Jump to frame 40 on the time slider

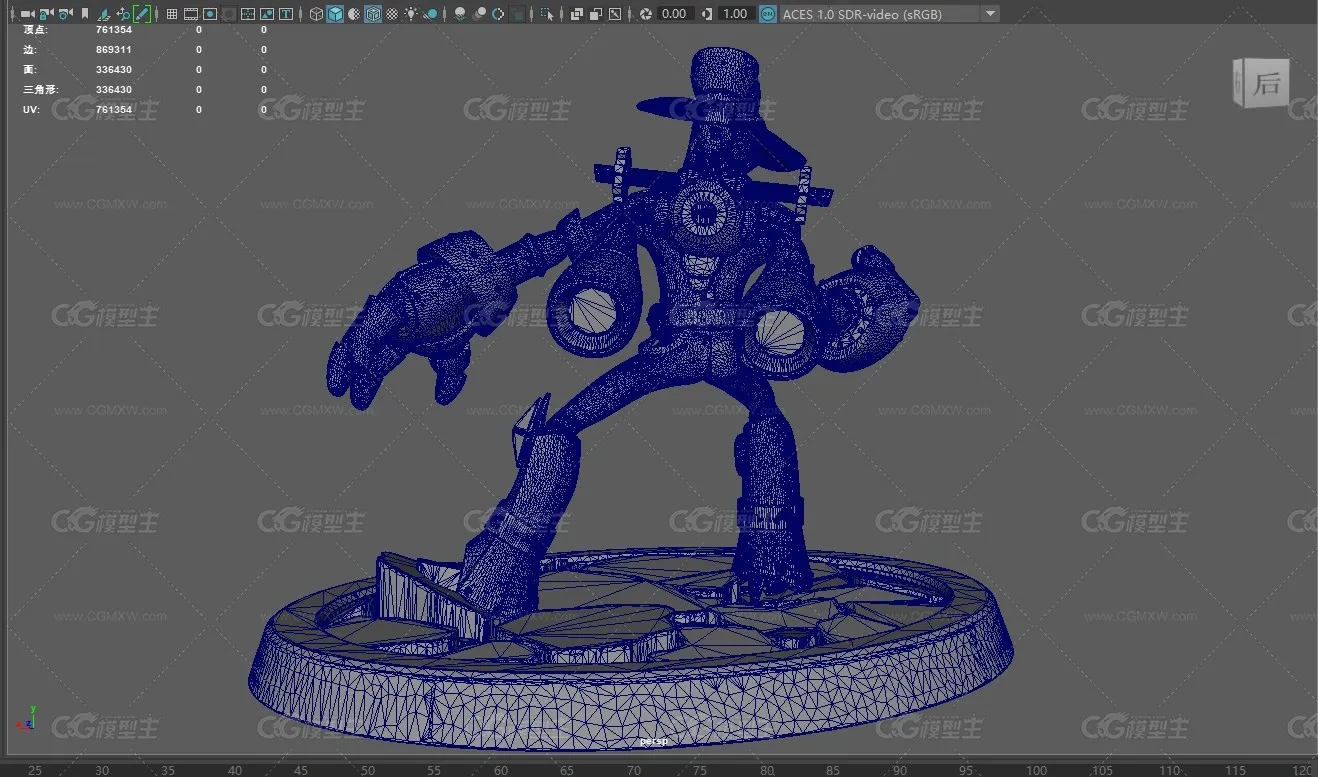point(235,770)
